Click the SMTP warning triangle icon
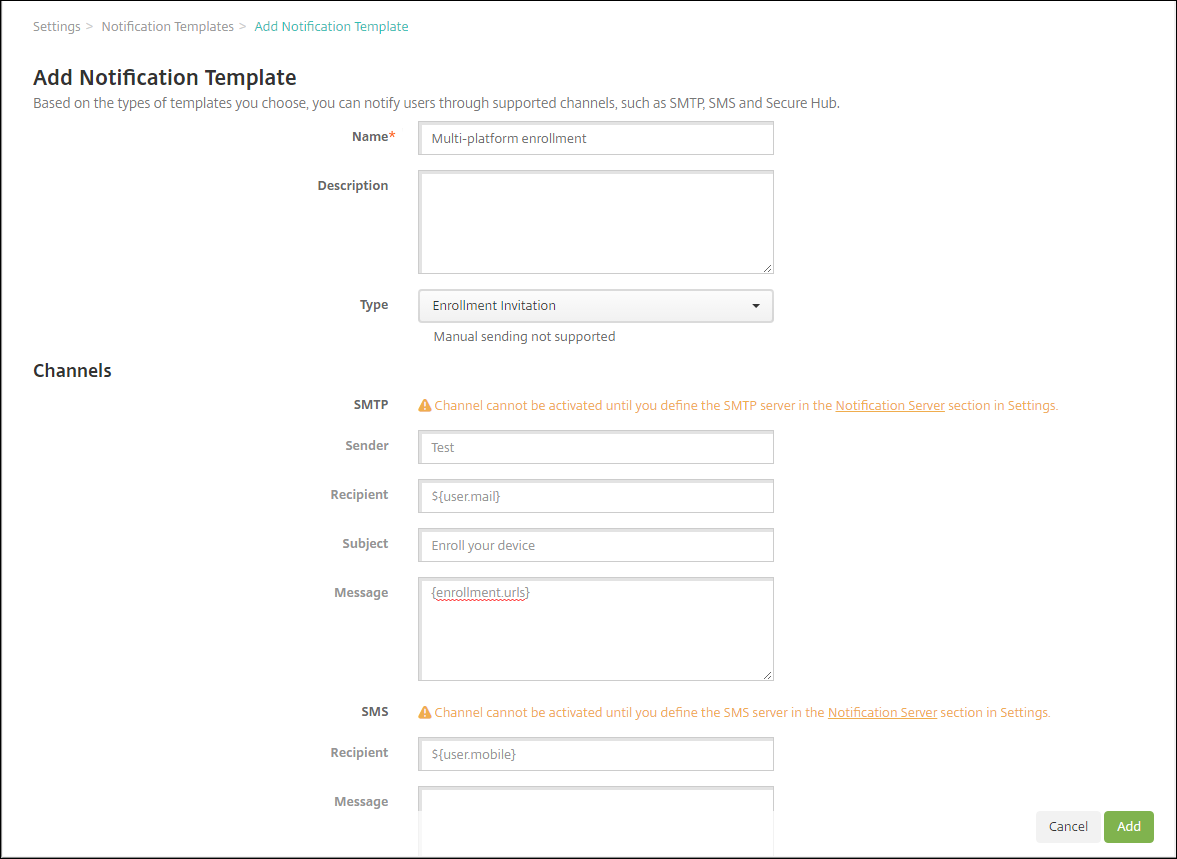This screenshot has width=1177, height=859. 425,405
